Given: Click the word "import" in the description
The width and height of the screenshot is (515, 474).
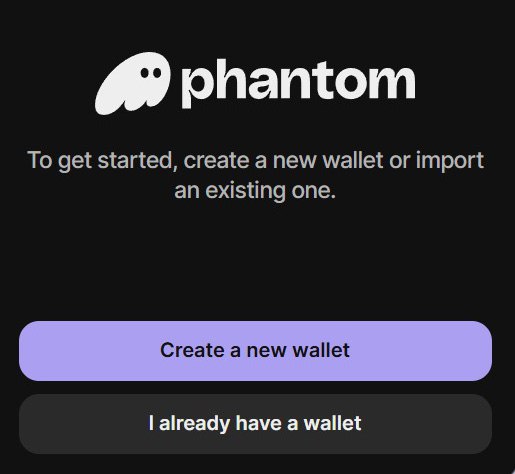Looking at the screenshot, I should coord(450,161).
